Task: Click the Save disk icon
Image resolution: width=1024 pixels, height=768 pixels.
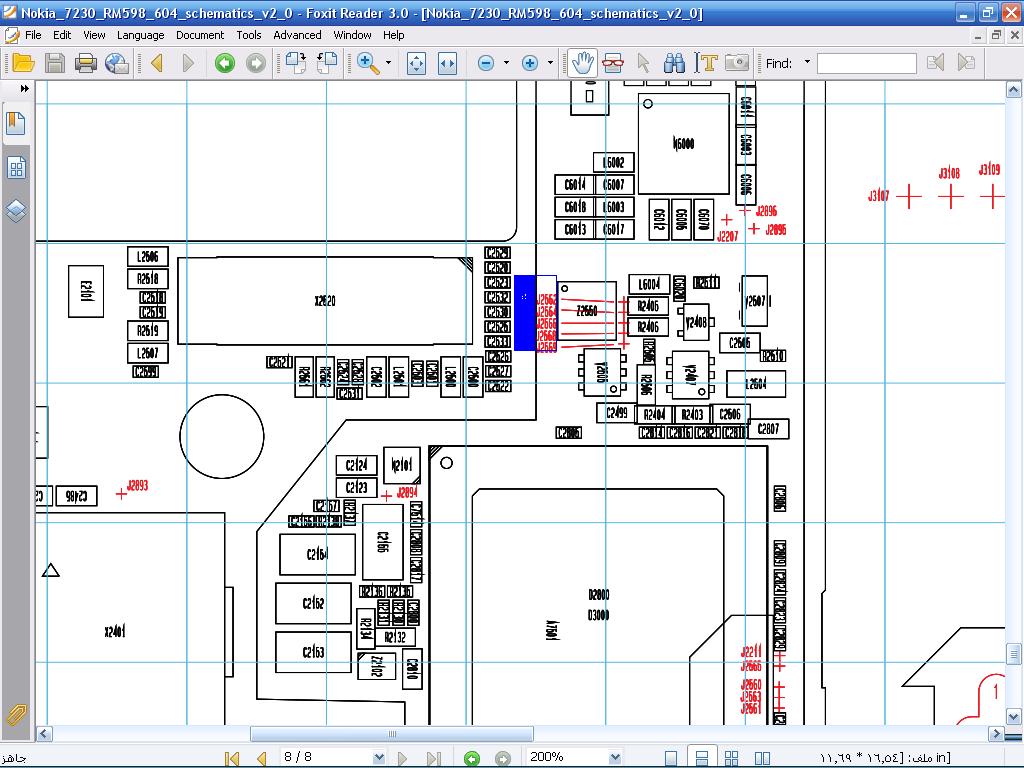Action: [55, 63]
